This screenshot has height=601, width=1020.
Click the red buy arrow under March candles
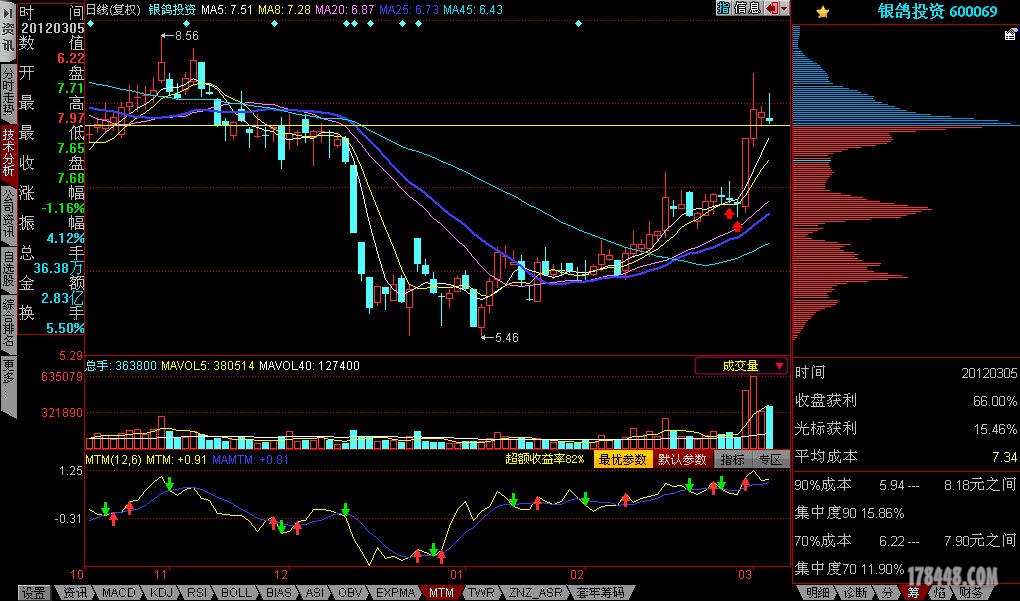[737, 226]
